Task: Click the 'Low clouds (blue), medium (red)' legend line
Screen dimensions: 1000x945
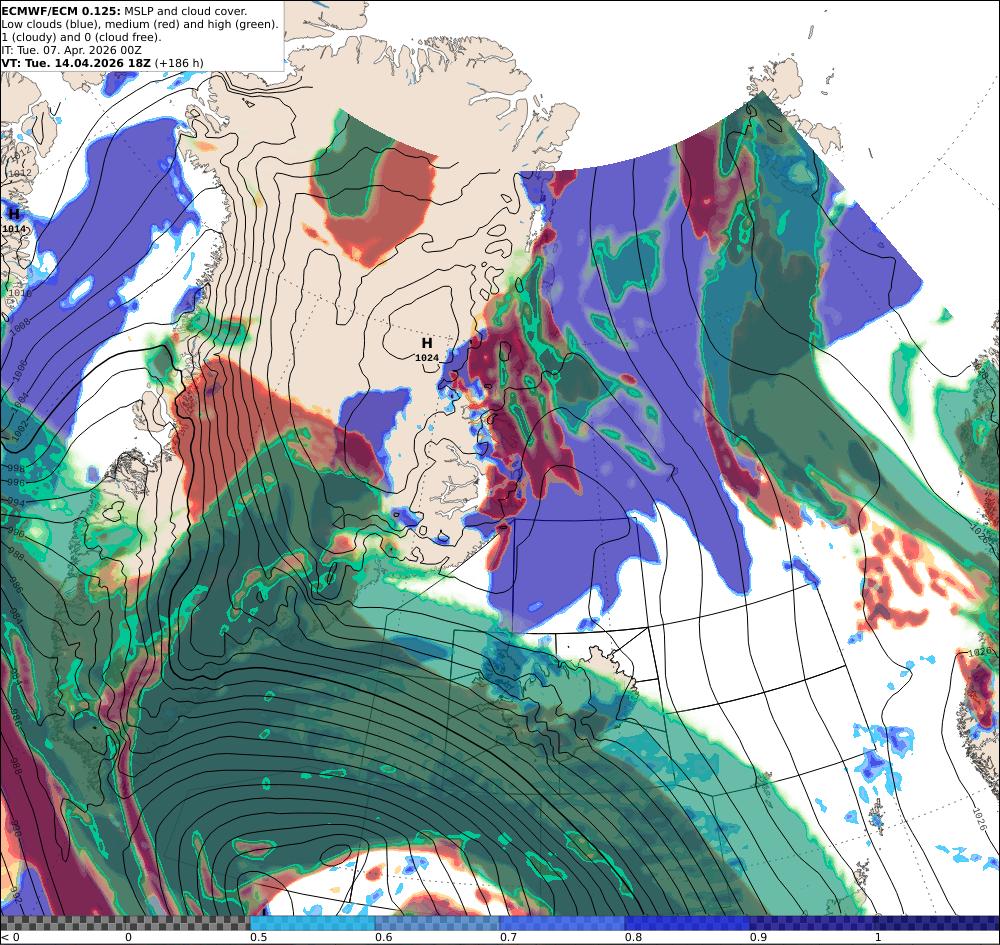Action: point(140,24)
